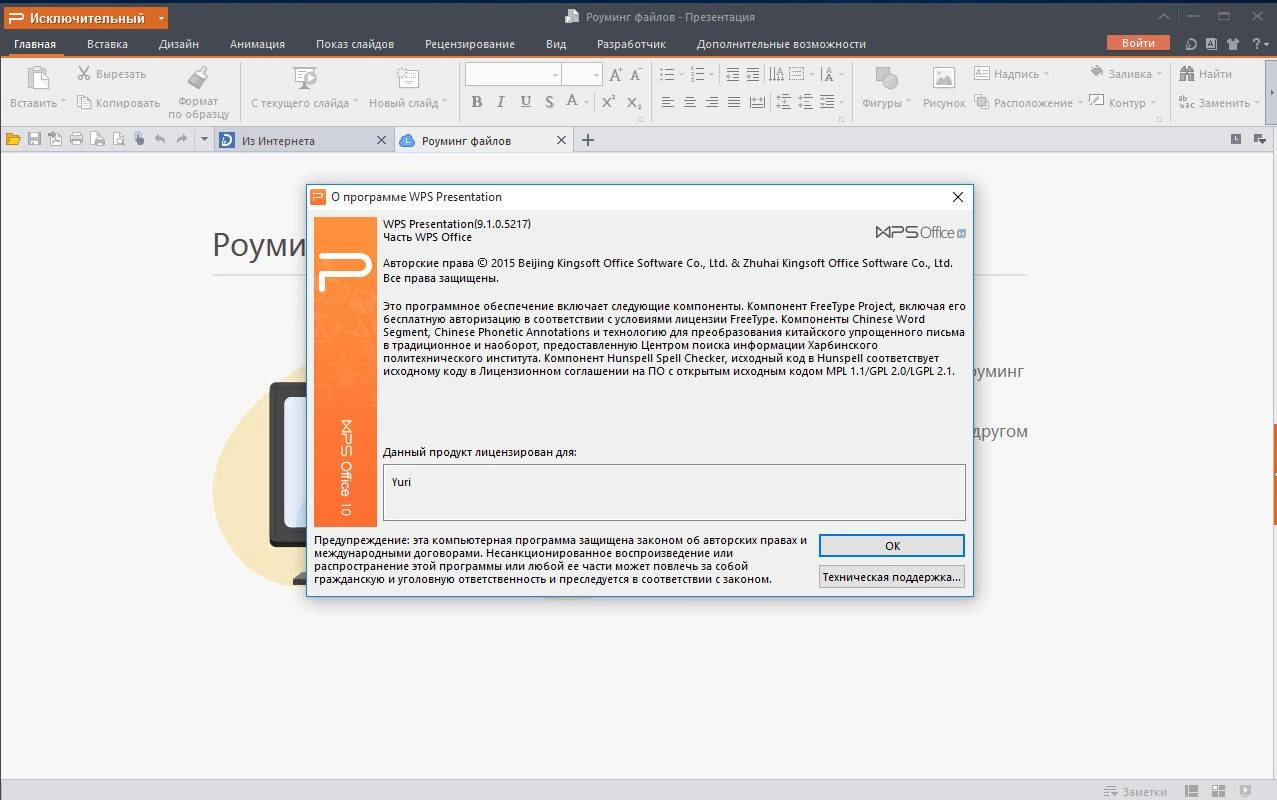The height and width of the screenshot is (800, 1277).
Task: Expand the New Slide dropdown arrow
Action: [444, 103]
